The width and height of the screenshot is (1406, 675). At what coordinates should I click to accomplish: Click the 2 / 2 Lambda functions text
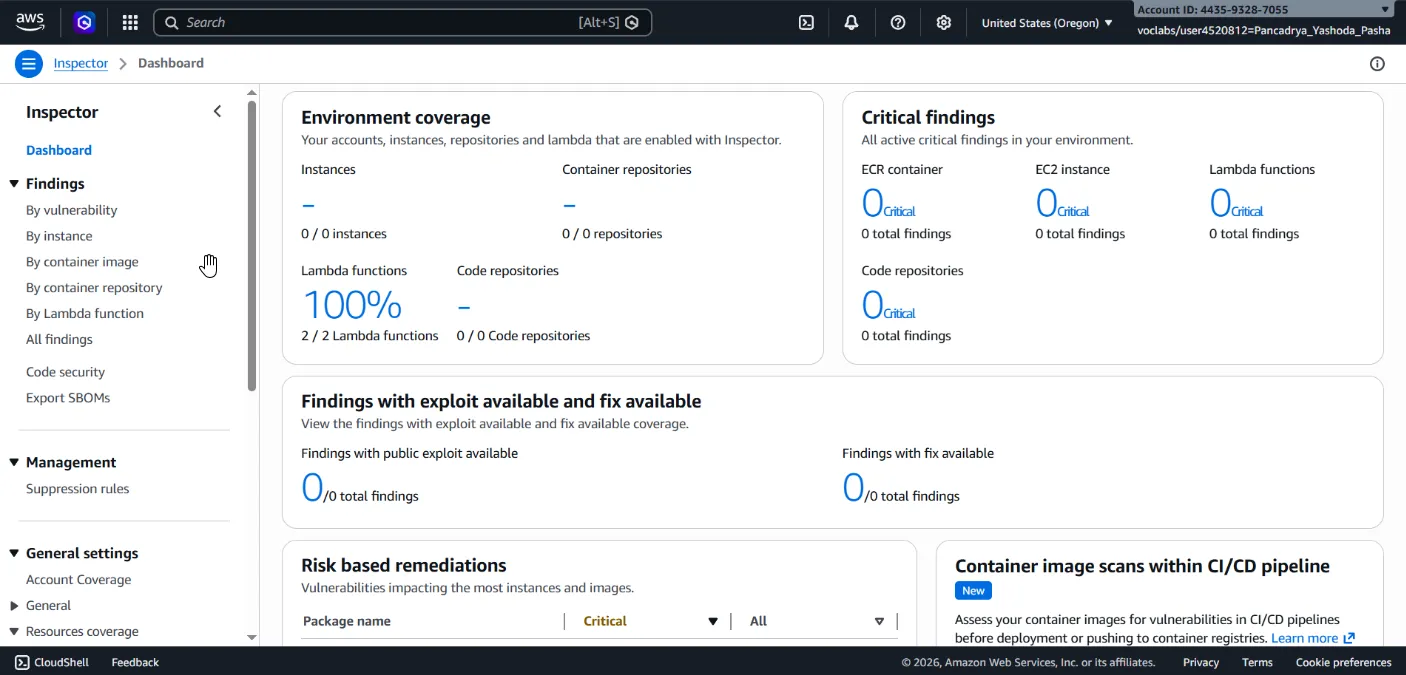coord(370,336)
